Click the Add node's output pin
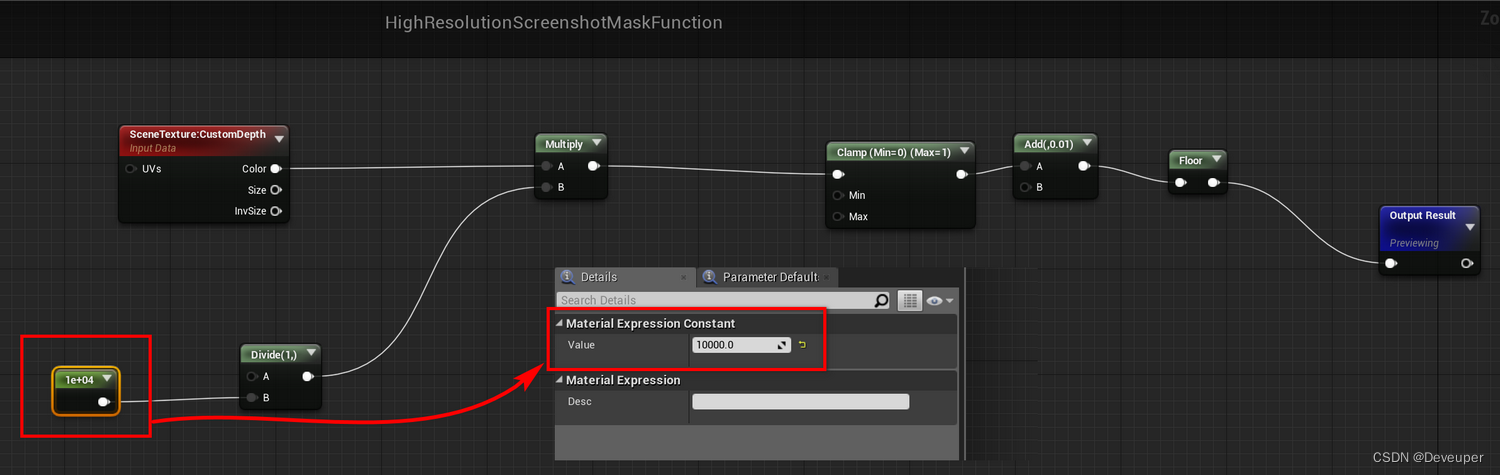Image resolution: width=1500 pixels, height=475 pixels. click(1084, 166)
